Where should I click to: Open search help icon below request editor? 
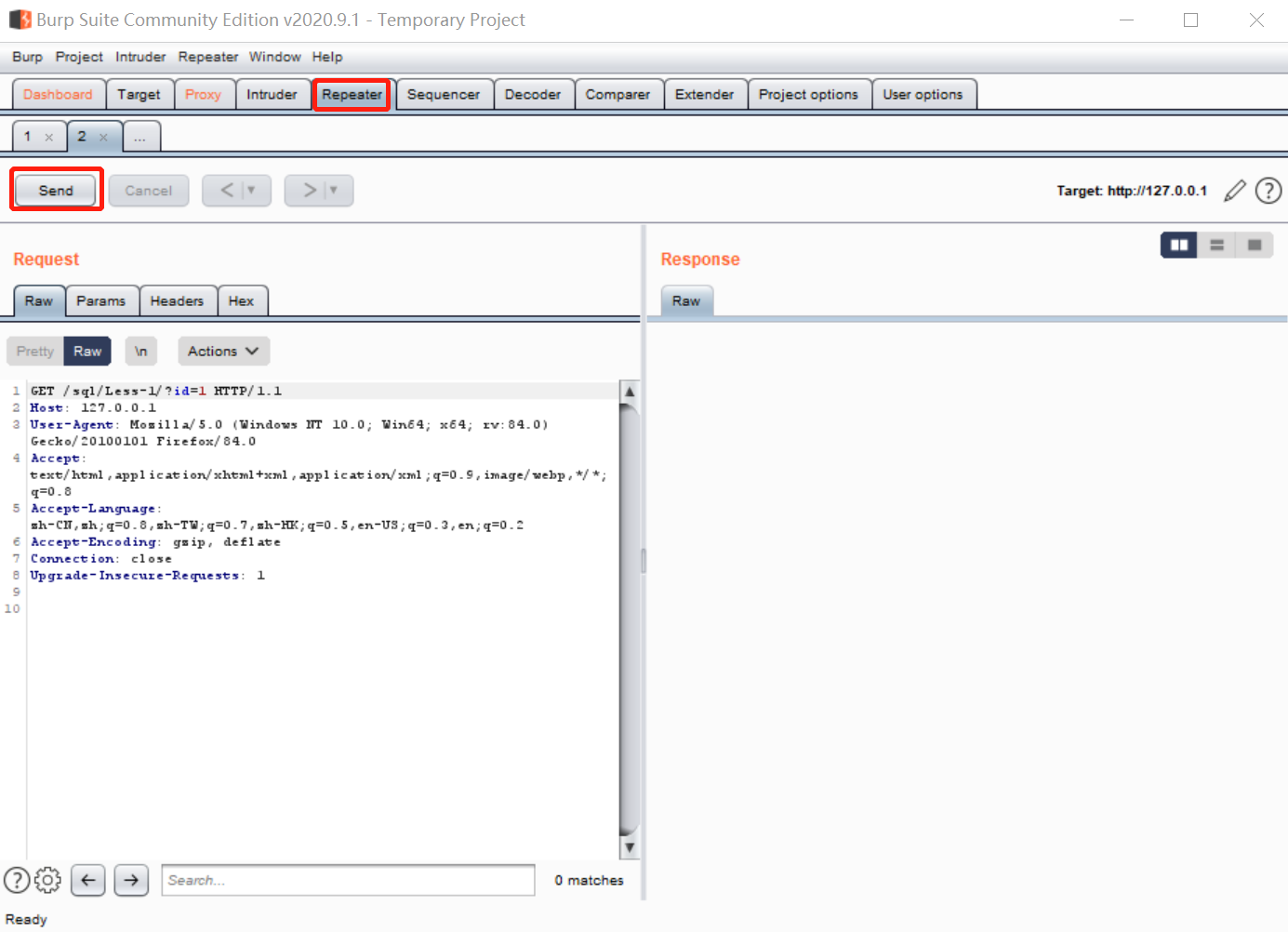[x=17, y=880]
